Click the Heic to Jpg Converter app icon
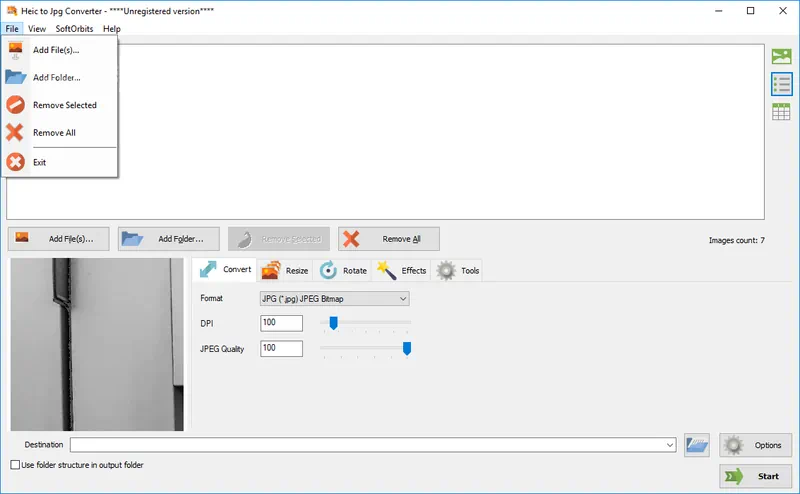 12,10
